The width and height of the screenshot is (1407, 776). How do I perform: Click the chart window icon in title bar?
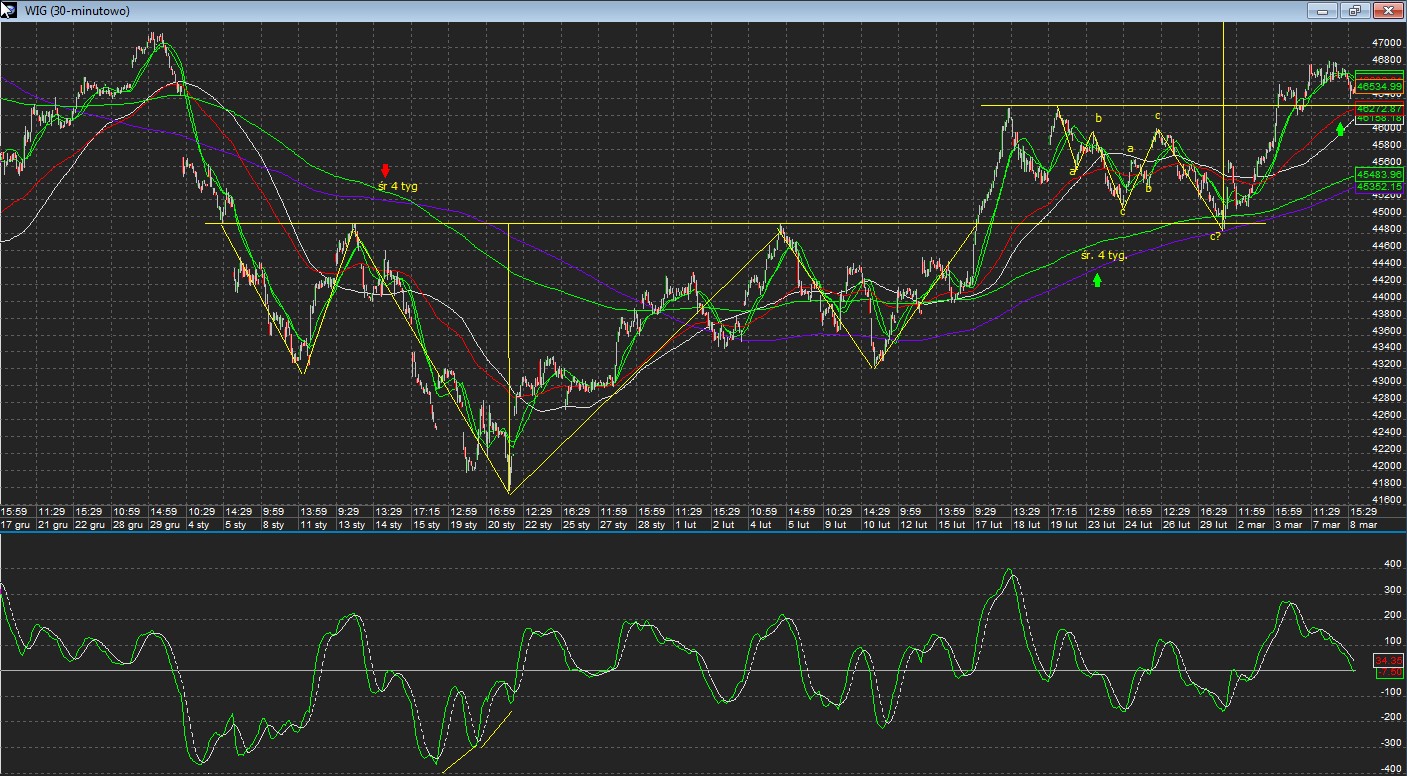(8, 10)
